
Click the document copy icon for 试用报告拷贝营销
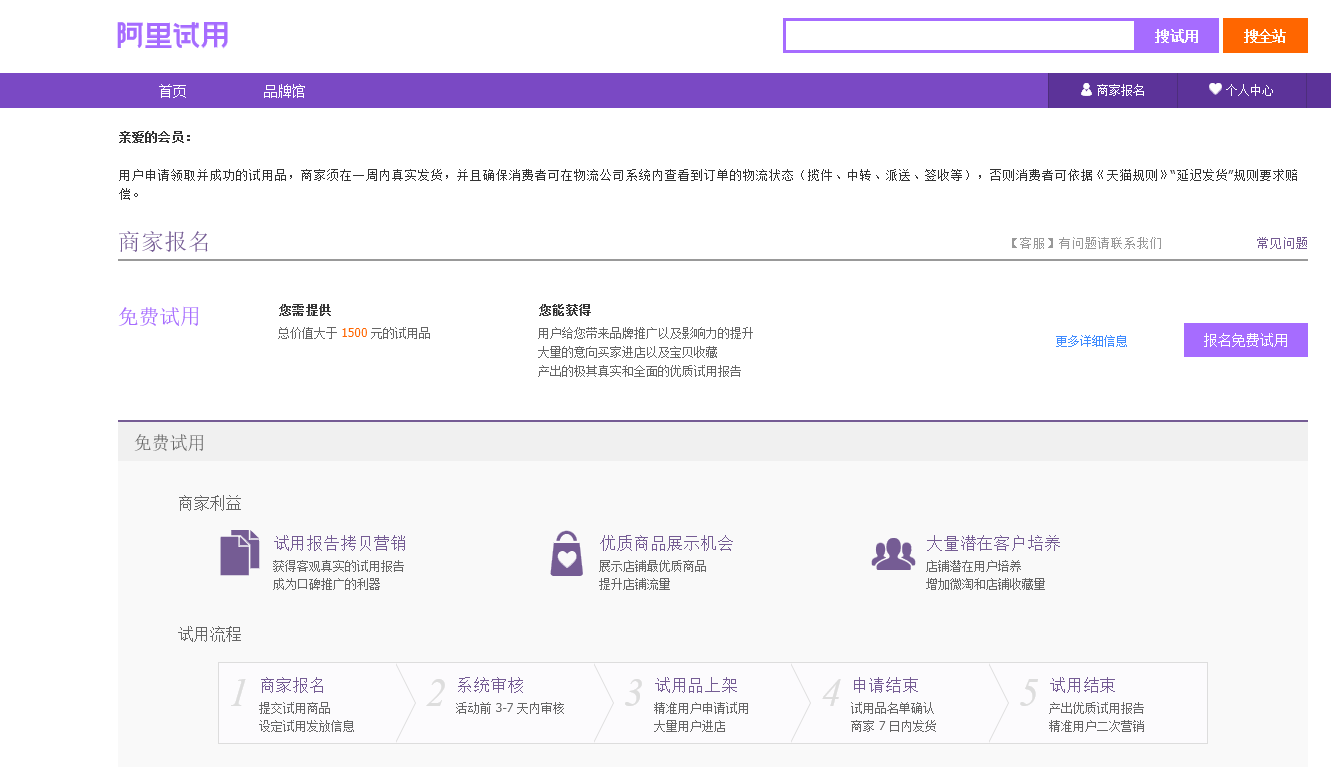[240, 553]
